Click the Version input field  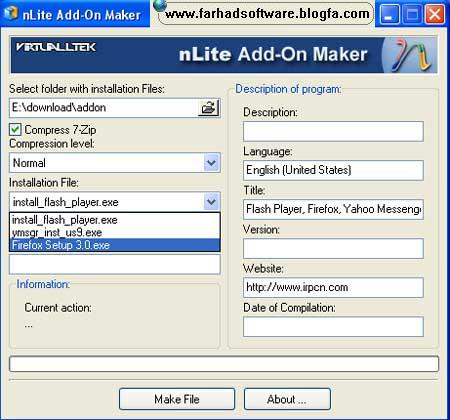(x=333, y=248)
